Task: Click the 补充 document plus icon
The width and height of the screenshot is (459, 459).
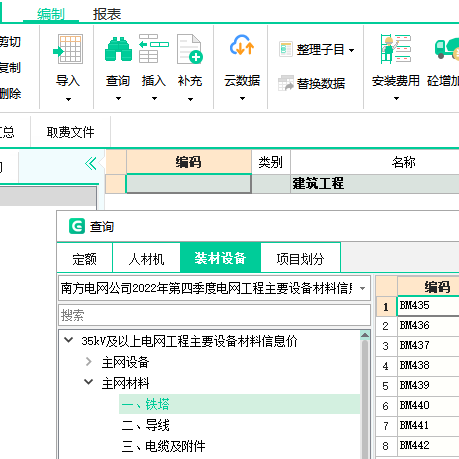Action: (190, 49)
